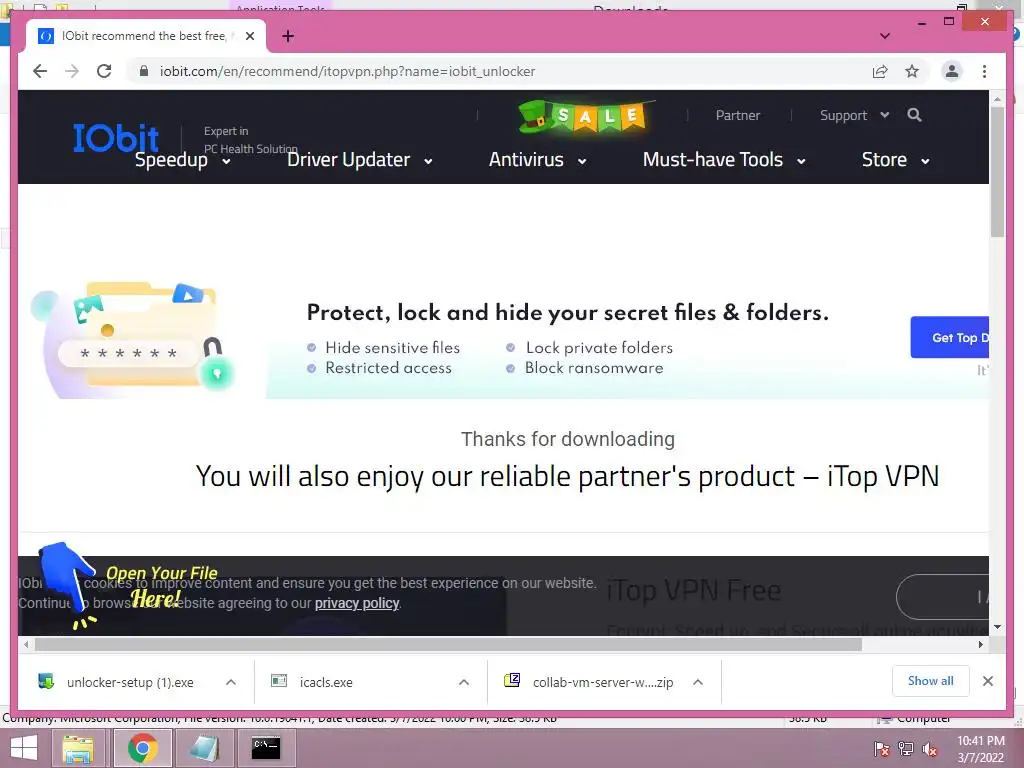The height and width of the screenshot is (768, 1024).
Task: Click the 'Thanks for downloading' text
Action: (x=568, y=439)
